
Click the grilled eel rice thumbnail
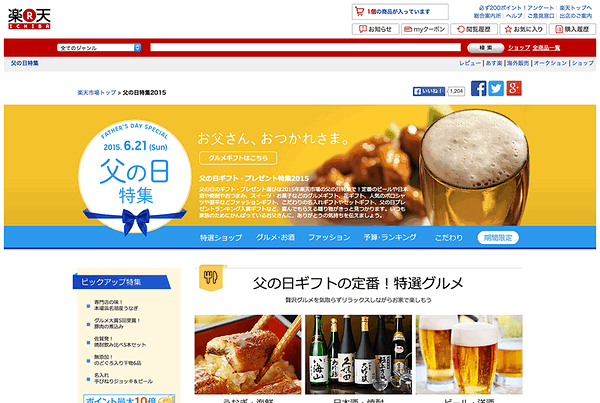pyautogui.click(x=248, y=354)
